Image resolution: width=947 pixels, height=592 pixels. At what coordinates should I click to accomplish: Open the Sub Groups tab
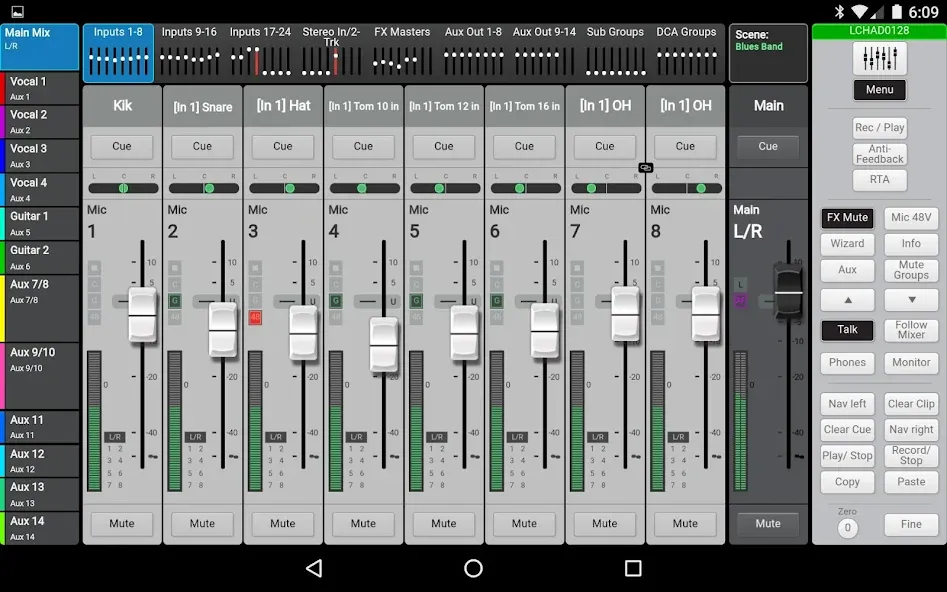click(x=615, y=53)
